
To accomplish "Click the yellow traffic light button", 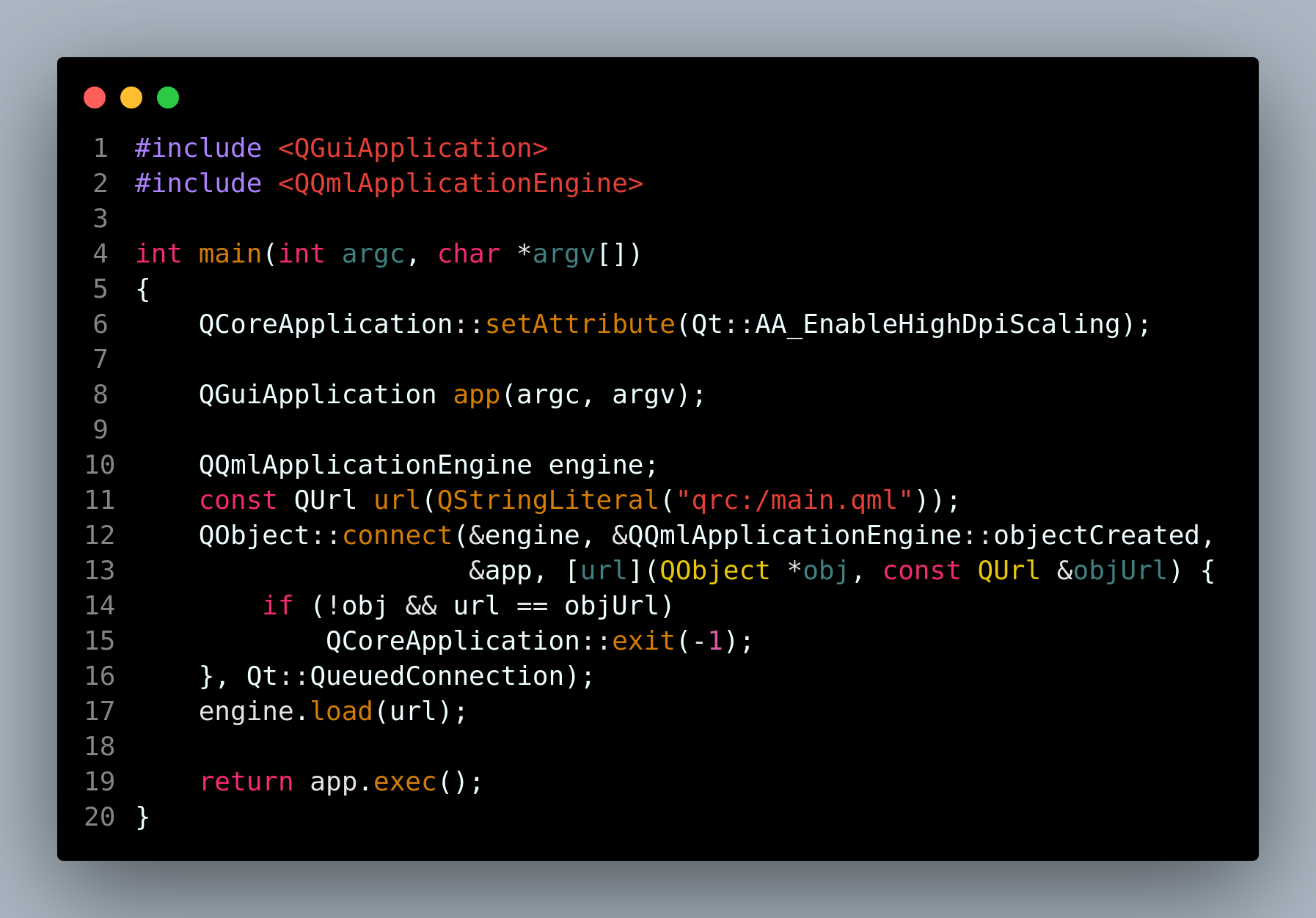I will click(131, 97).
